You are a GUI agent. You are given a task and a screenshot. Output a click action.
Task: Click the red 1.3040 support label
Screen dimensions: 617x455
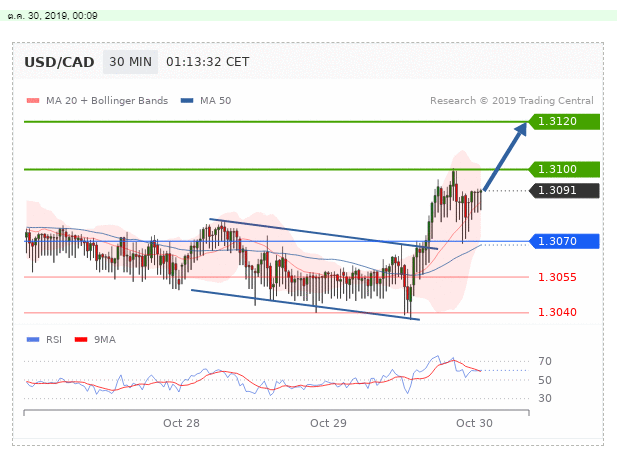(557, 312)
